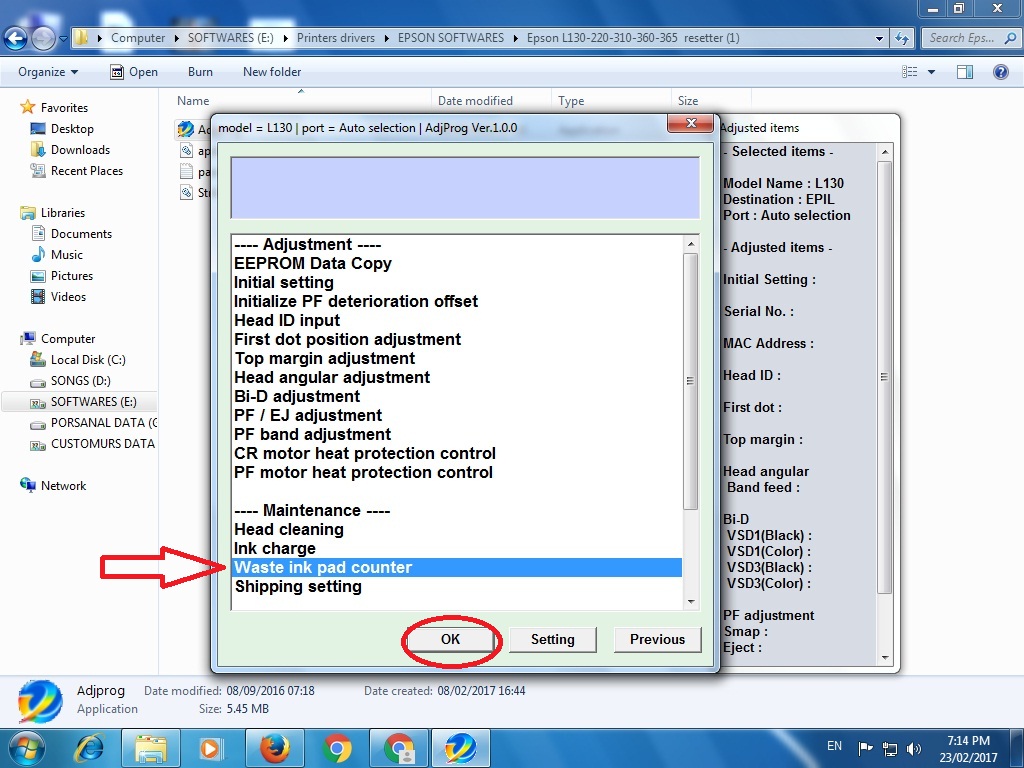
Task: Click the change view icon
Action: (x=909, y=72)
